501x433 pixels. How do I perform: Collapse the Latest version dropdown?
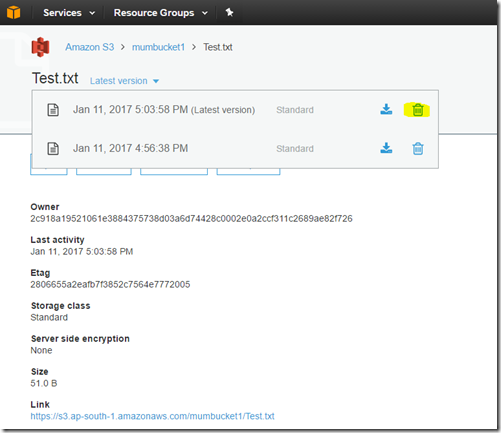[124, 81]
